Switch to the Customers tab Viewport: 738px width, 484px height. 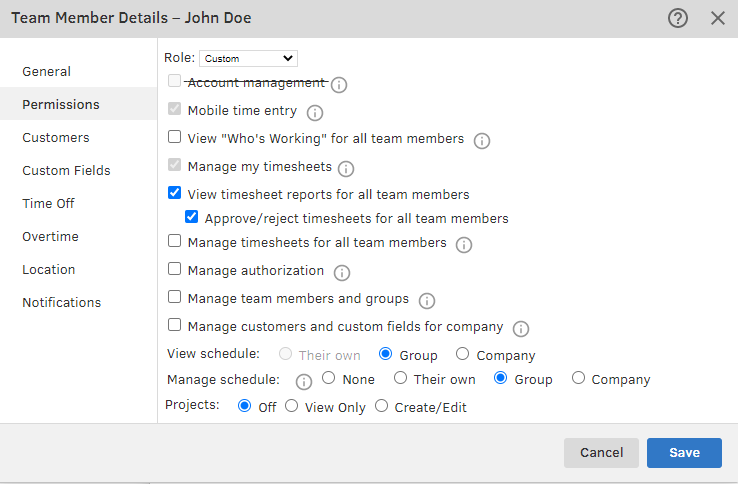coord(56,137)
